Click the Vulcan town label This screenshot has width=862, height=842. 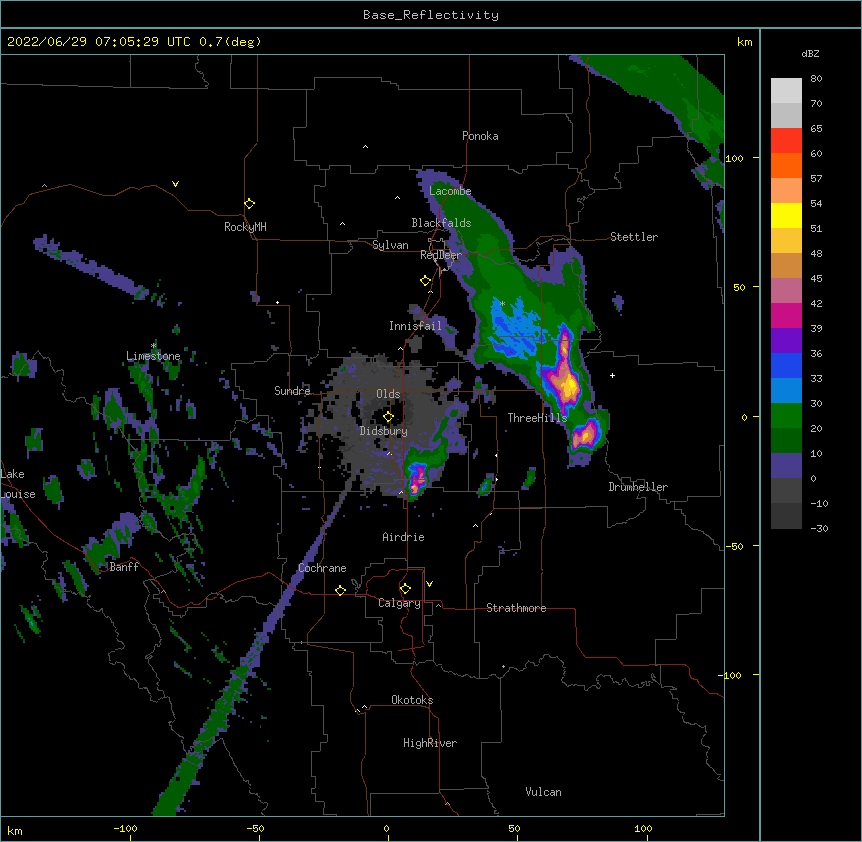point(543,792)
